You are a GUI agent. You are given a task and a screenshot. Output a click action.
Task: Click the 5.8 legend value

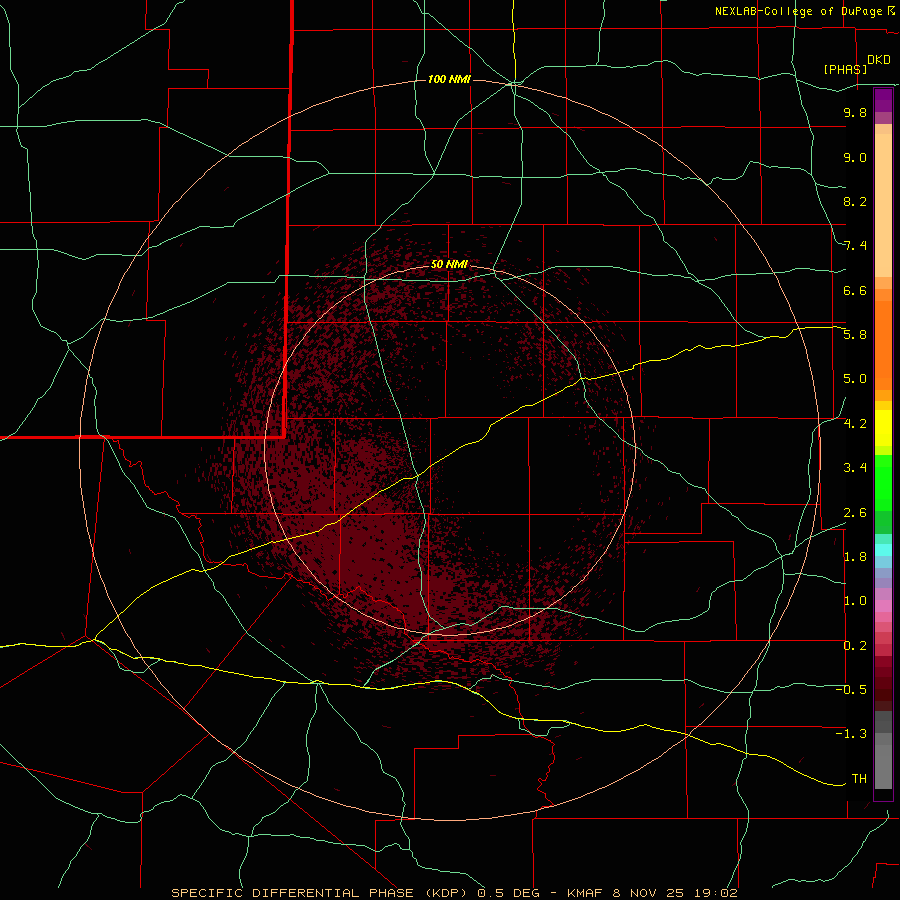[855, 335]
